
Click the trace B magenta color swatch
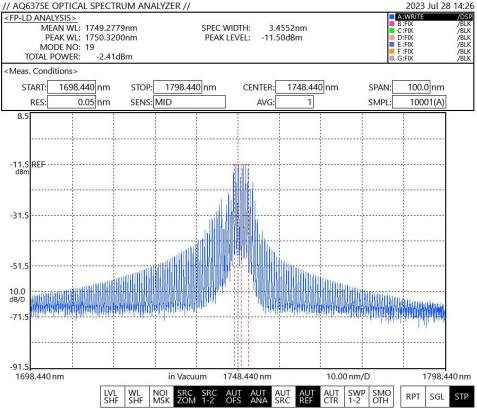coord(392,24)
